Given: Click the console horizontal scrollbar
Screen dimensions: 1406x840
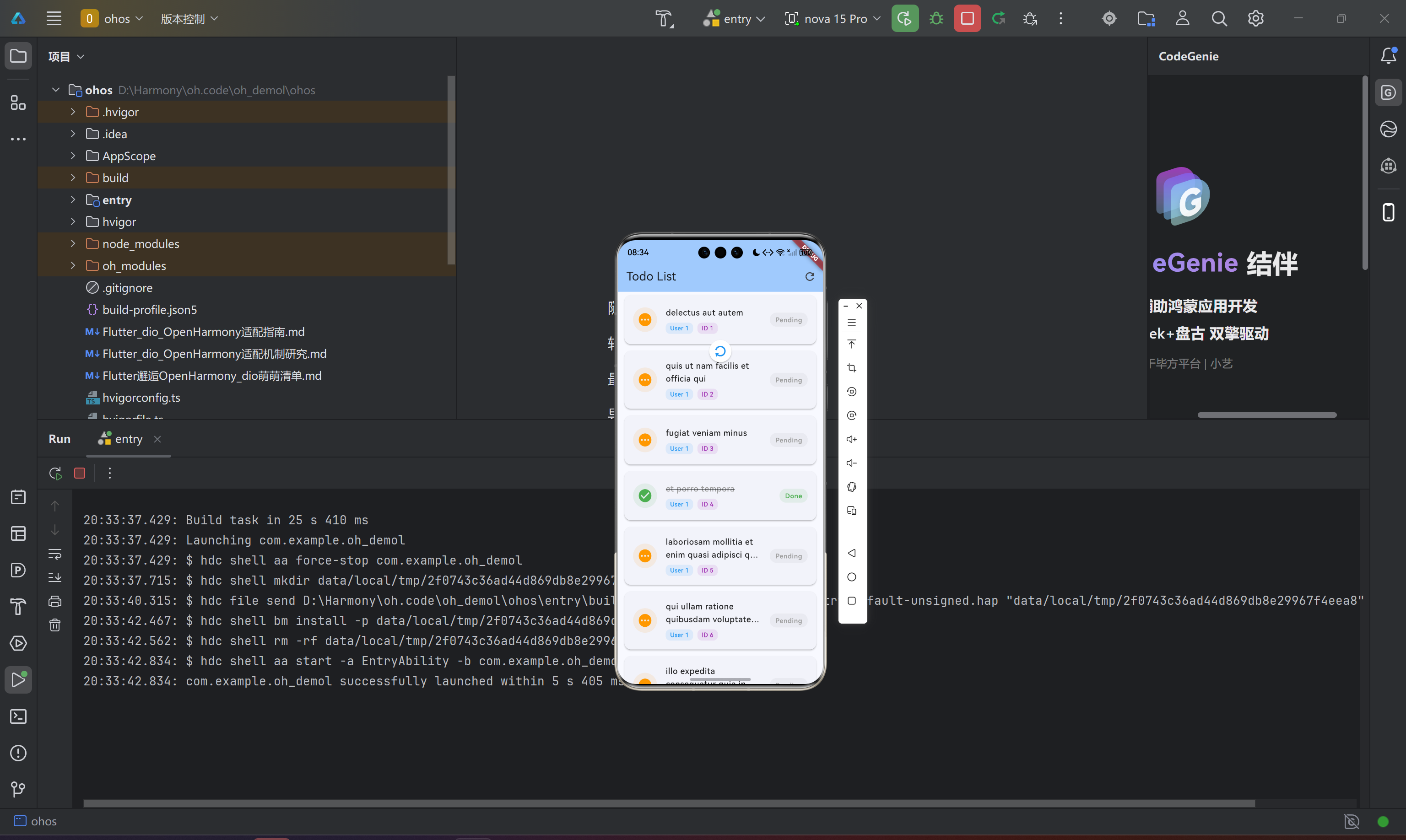Looking at the screenshot, I should [x=668, y=803].
